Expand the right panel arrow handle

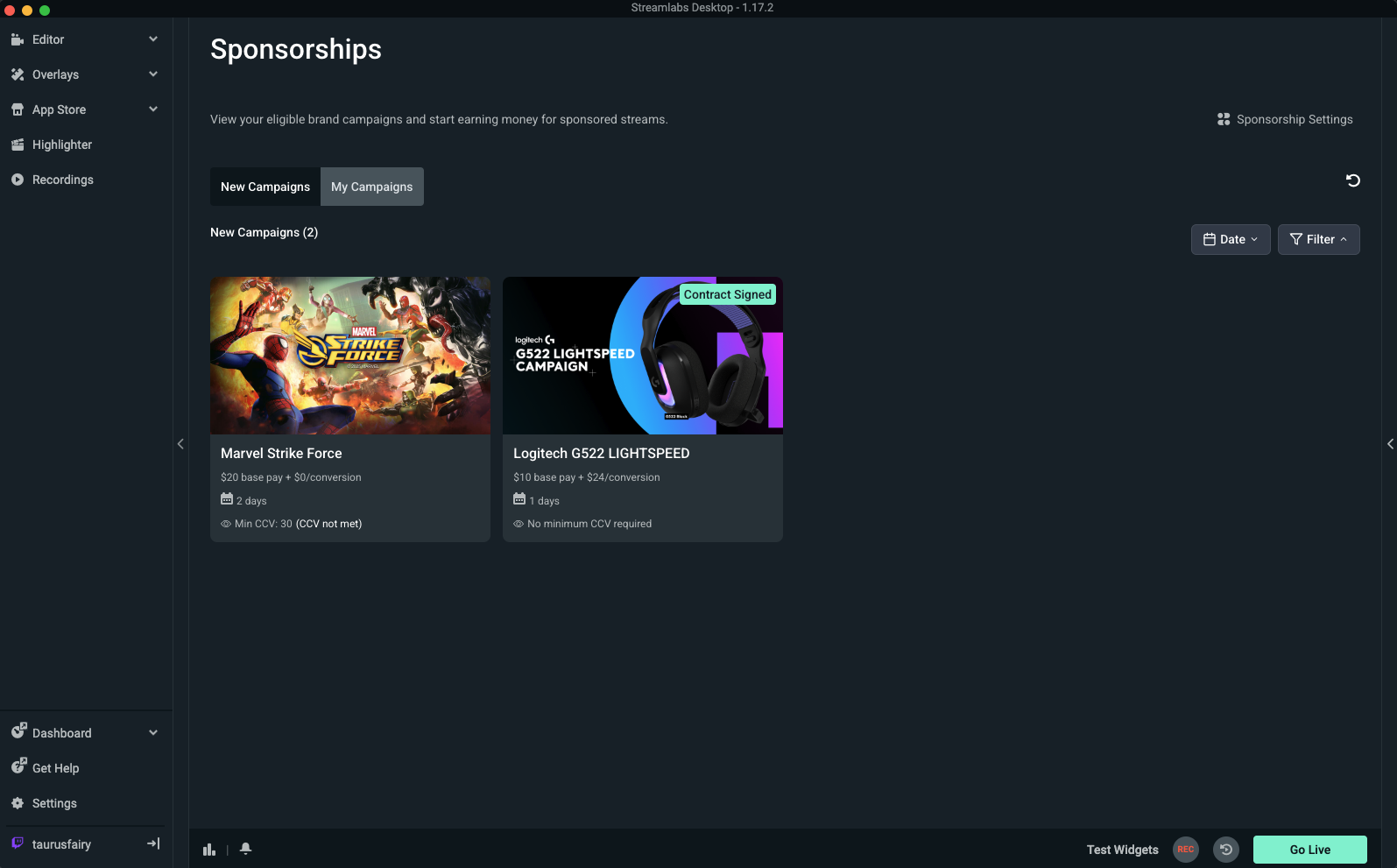(x=1390, y=444)
